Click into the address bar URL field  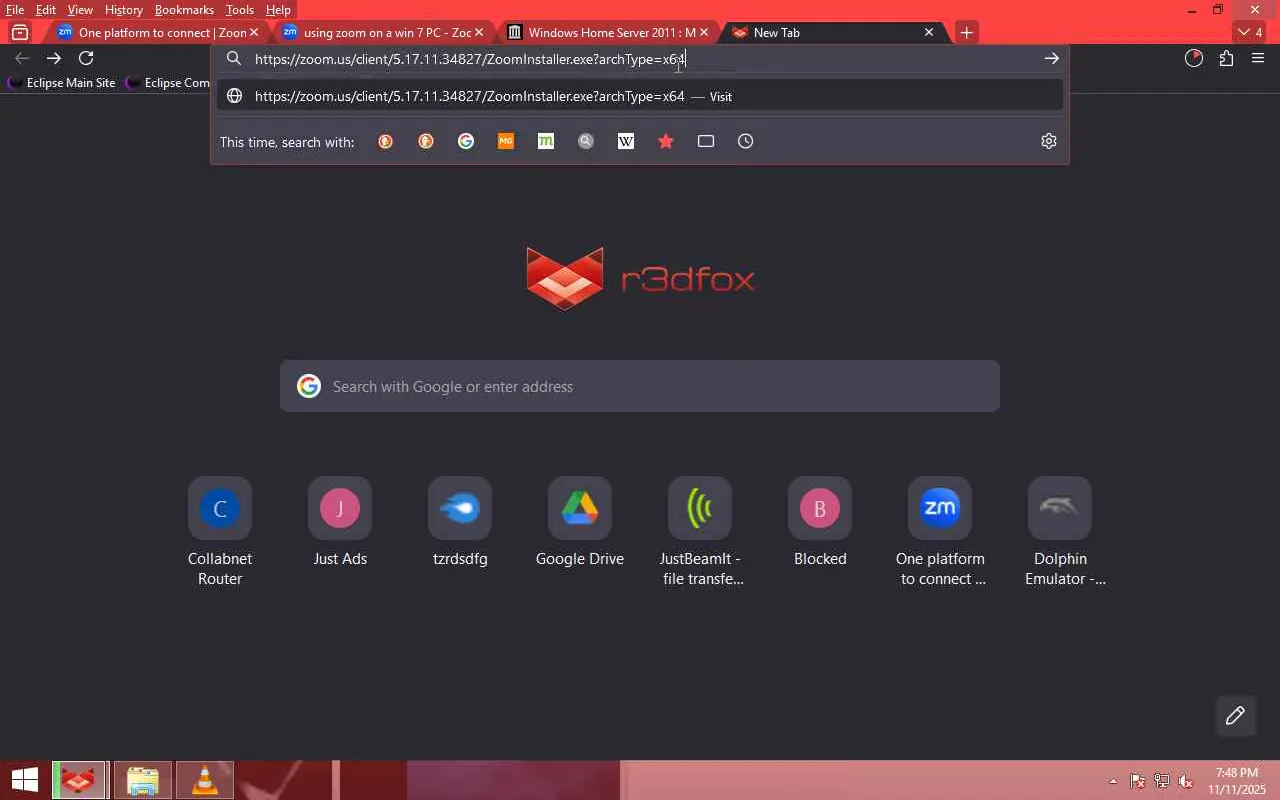pos(640,59)
